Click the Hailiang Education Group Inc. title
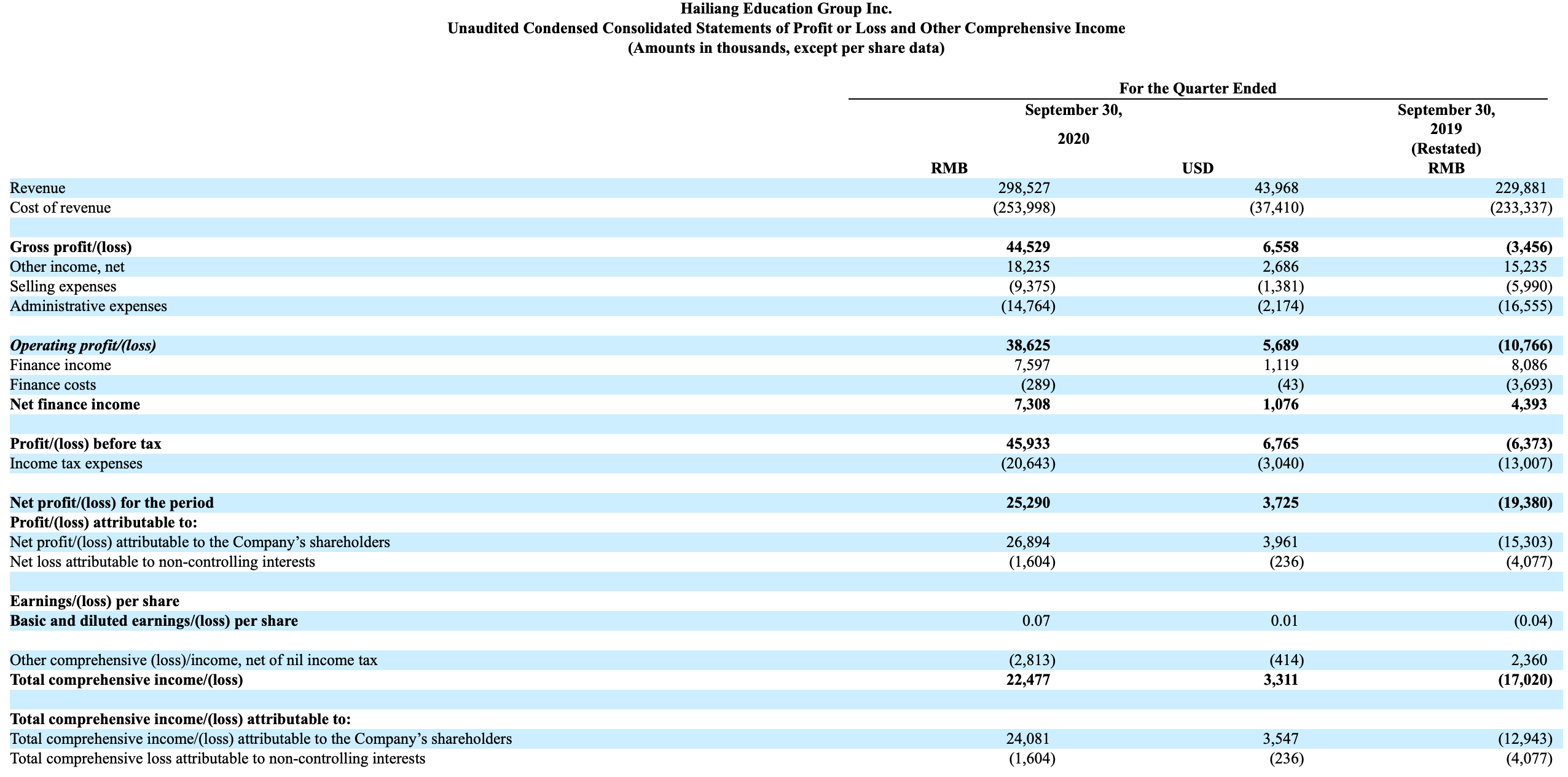The width and height of the screenshot is (1568, 777). [786, 9]
